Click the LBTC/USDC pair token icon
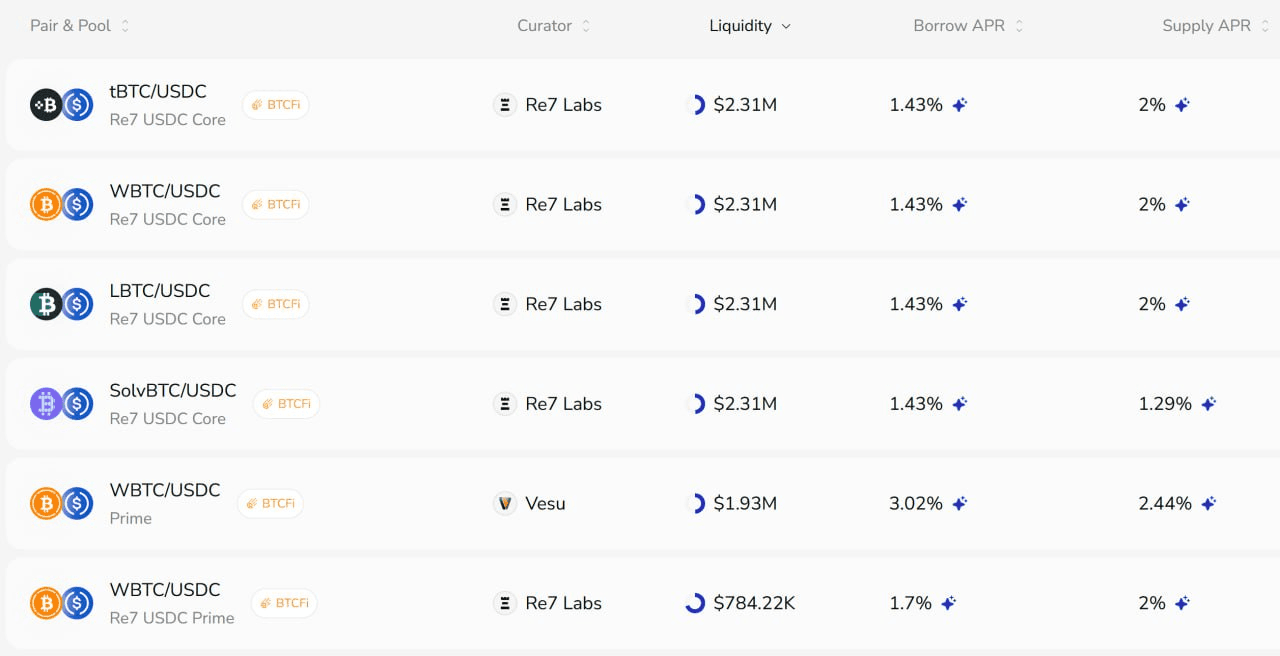Viewport: 1280px width, 656px height. point(47,304)
